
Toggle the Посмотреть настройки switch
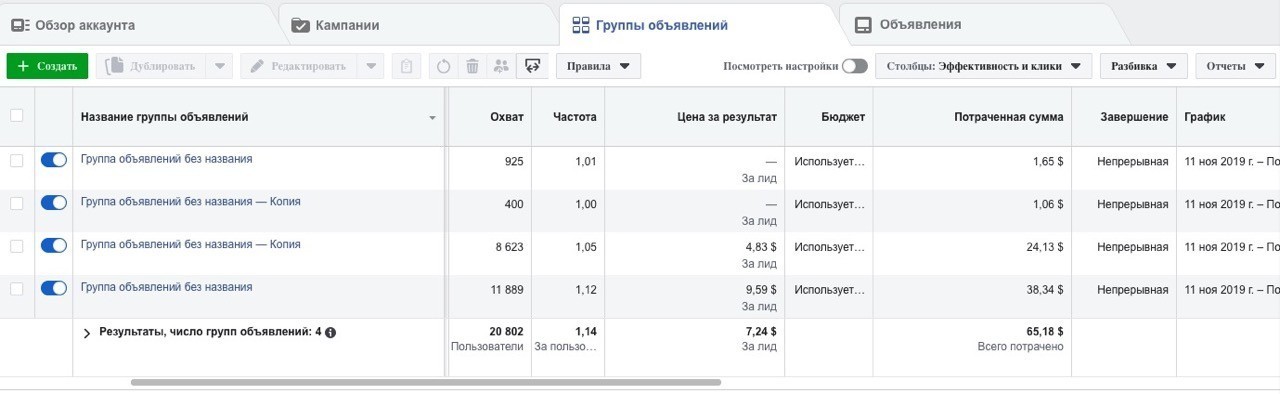point(854,66)
